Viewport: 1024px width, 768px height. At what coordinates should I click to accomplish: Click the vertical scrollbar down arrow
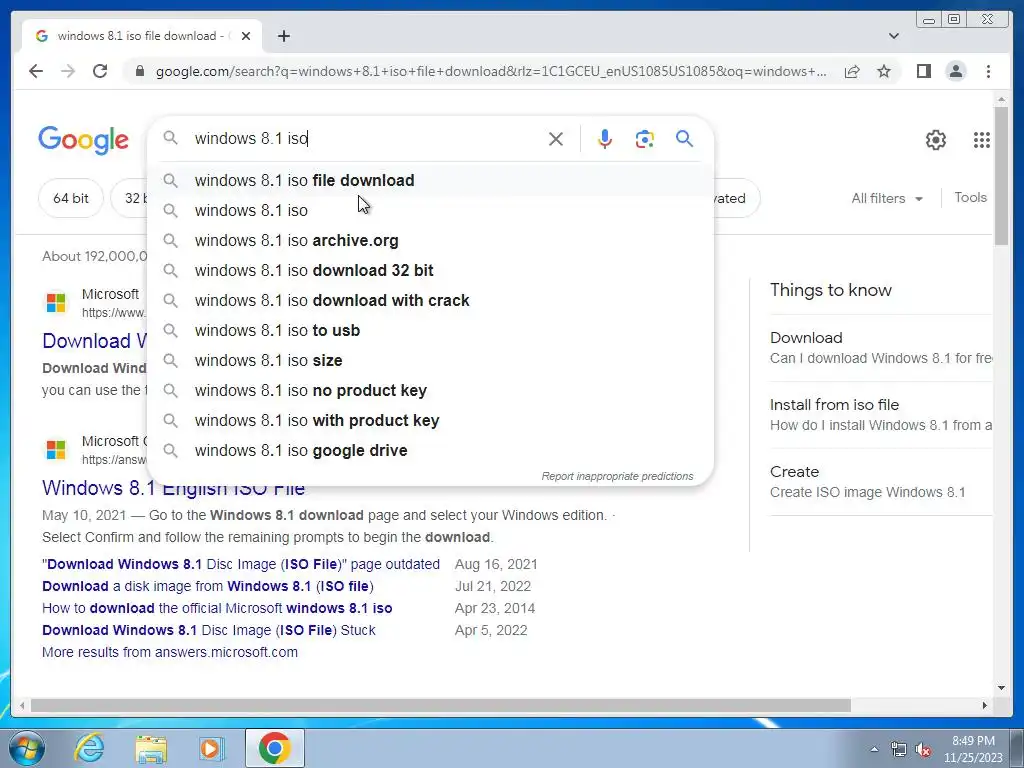(1001, 687)
